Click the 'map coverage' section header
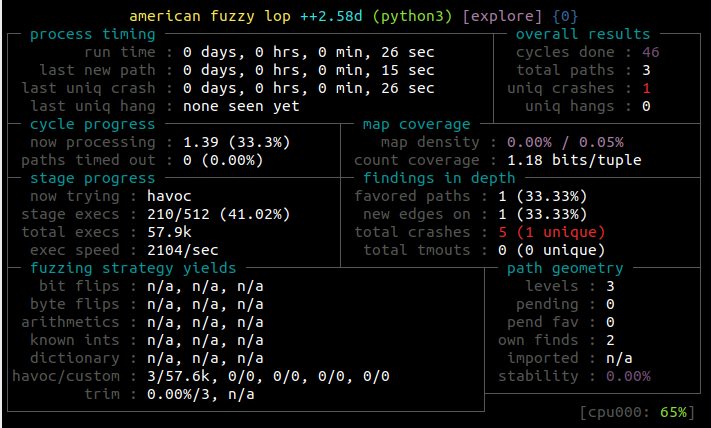711x428 pixels. click(x=416, y=124)
